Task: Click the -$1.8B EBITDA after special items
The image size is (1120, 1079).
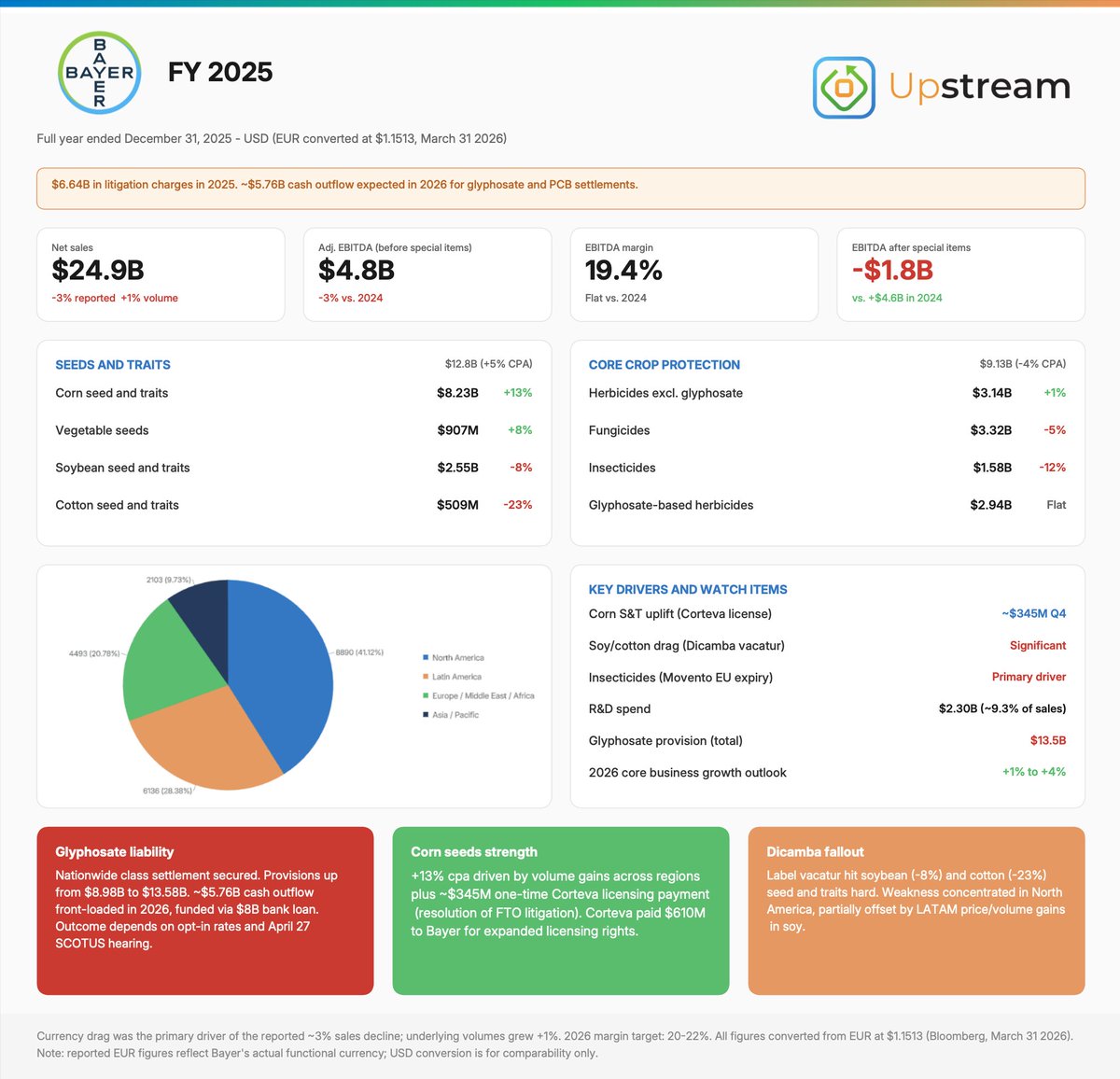Action: 892,270
